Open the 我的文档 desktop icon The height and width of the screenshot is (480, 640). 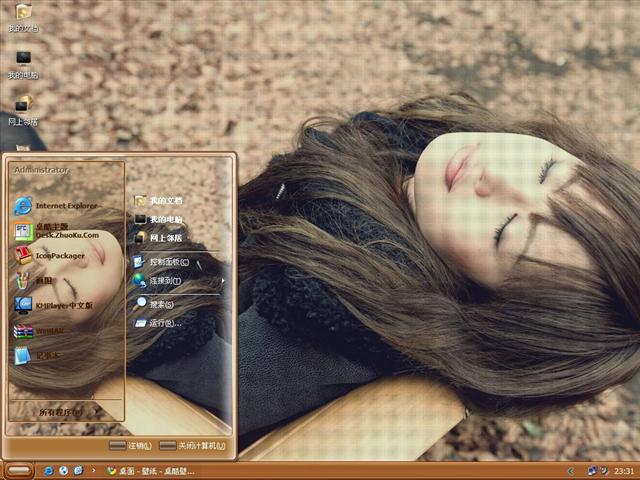(x=23, y=17)
